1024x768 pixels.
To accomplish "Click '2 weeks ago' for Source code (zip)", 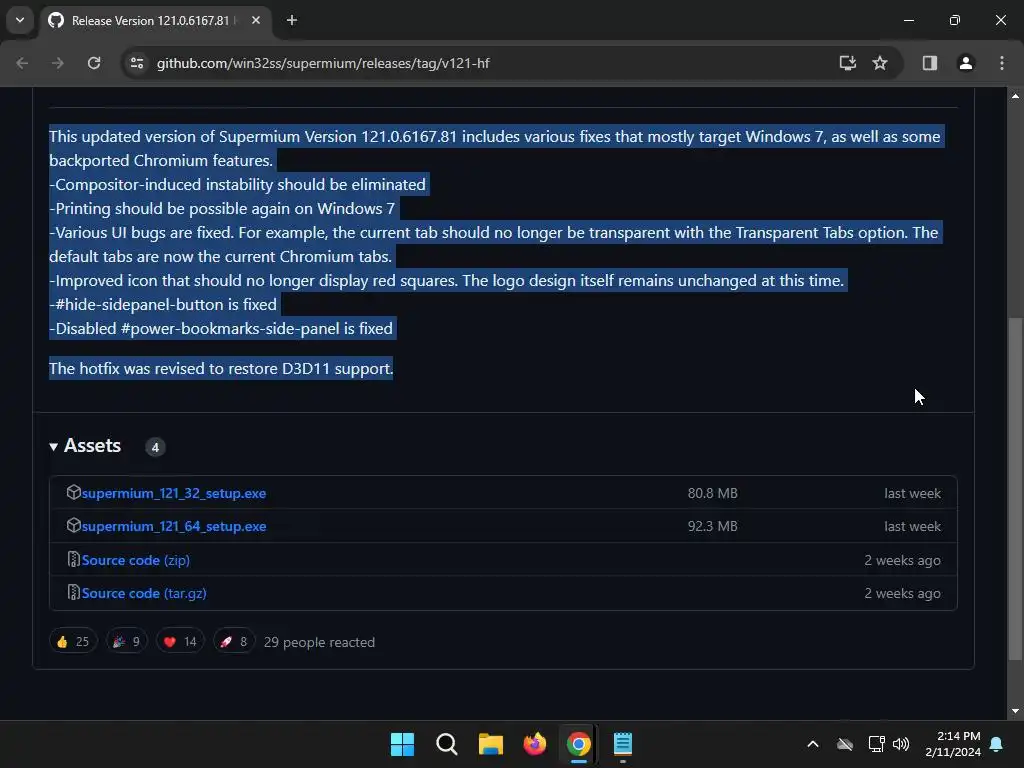I will click(903, 560).
